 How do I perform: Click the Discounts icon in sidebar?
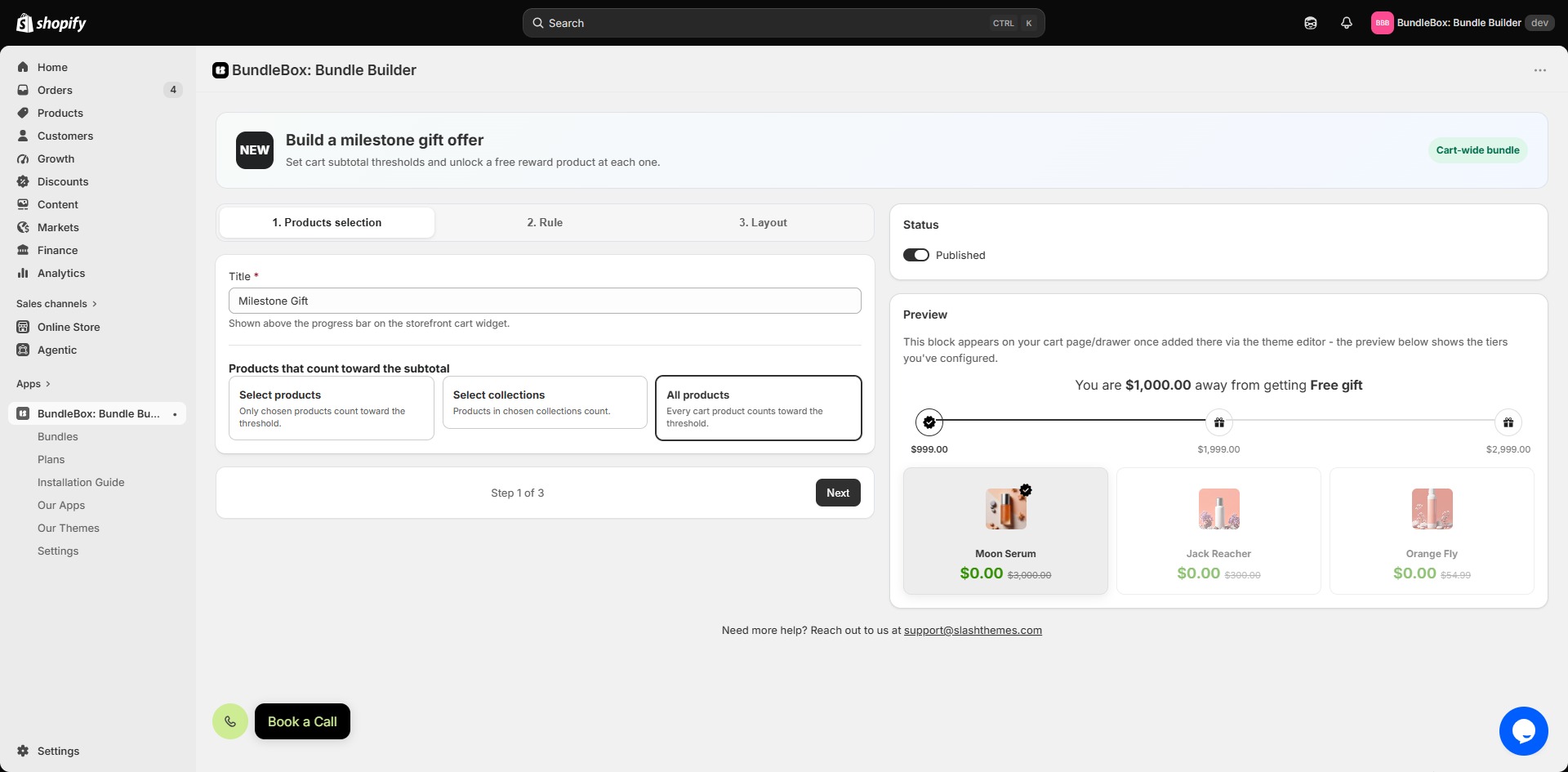pyautogui.click(x=23, y=181)
